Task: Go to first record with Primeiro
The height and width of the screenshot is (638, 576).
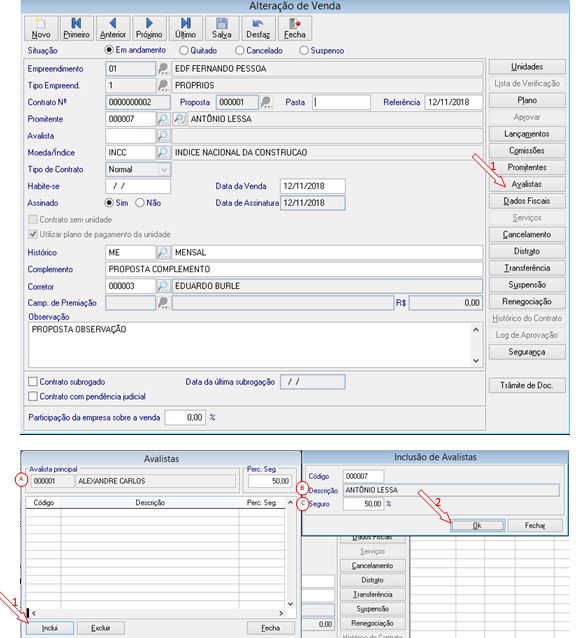Action: tap(76, 28)
